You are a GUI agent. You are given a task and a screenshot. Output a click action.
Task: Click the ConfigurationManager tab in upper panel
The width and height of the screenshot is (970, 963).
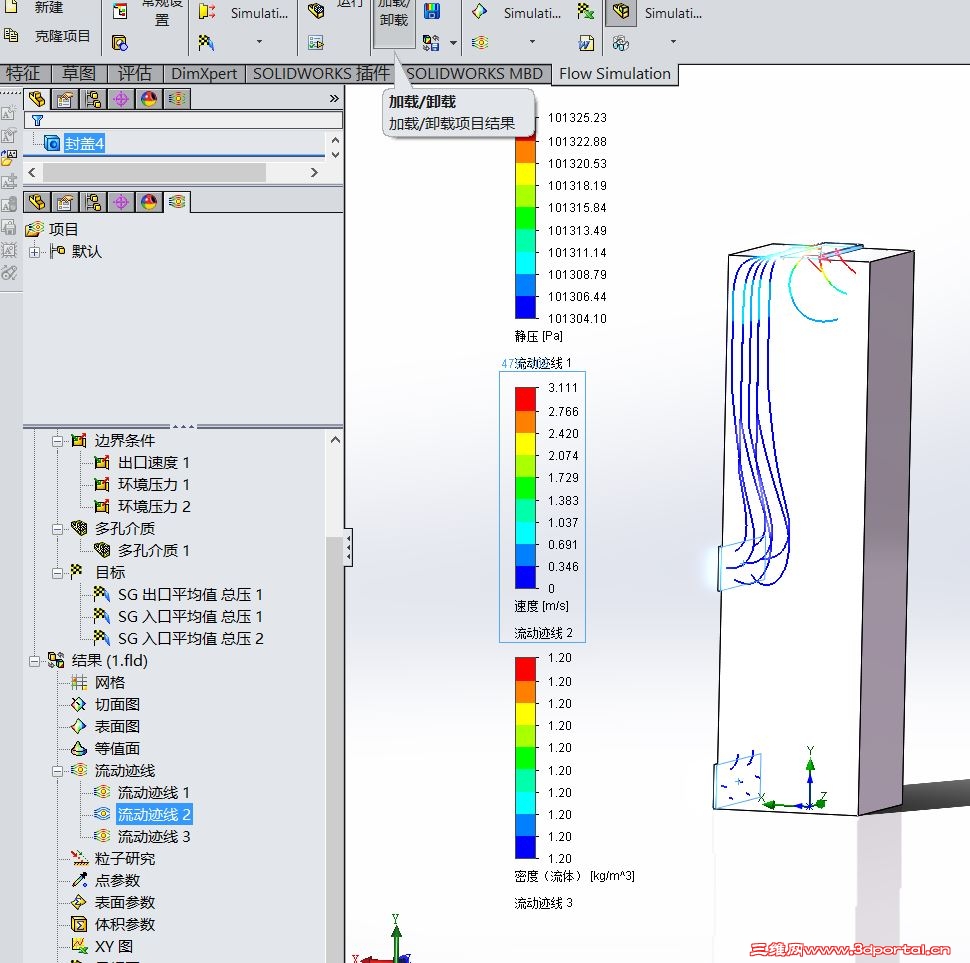click(93, 99)
